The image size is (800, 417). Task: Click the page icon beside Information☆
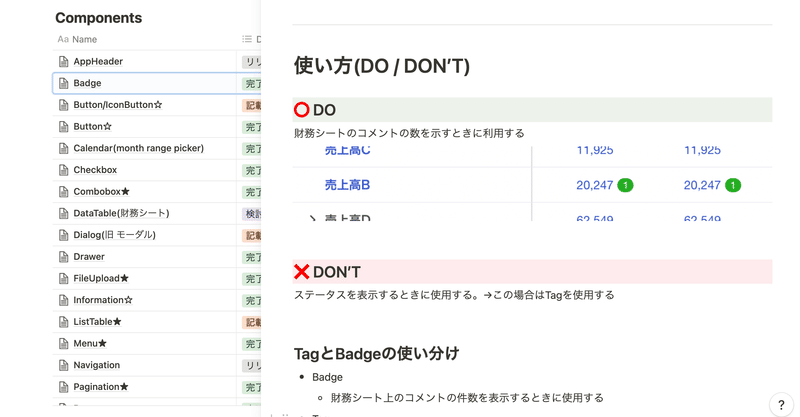(63, 300)
